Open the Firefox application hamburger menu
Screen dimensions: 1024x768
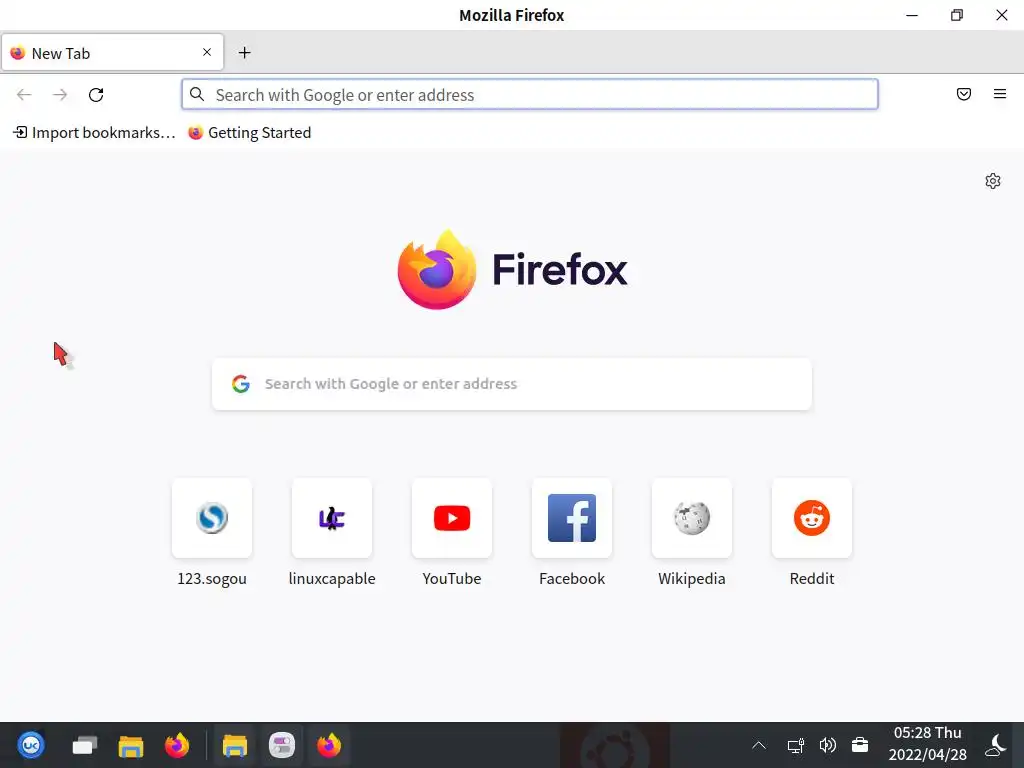[x=1000, y=94]
